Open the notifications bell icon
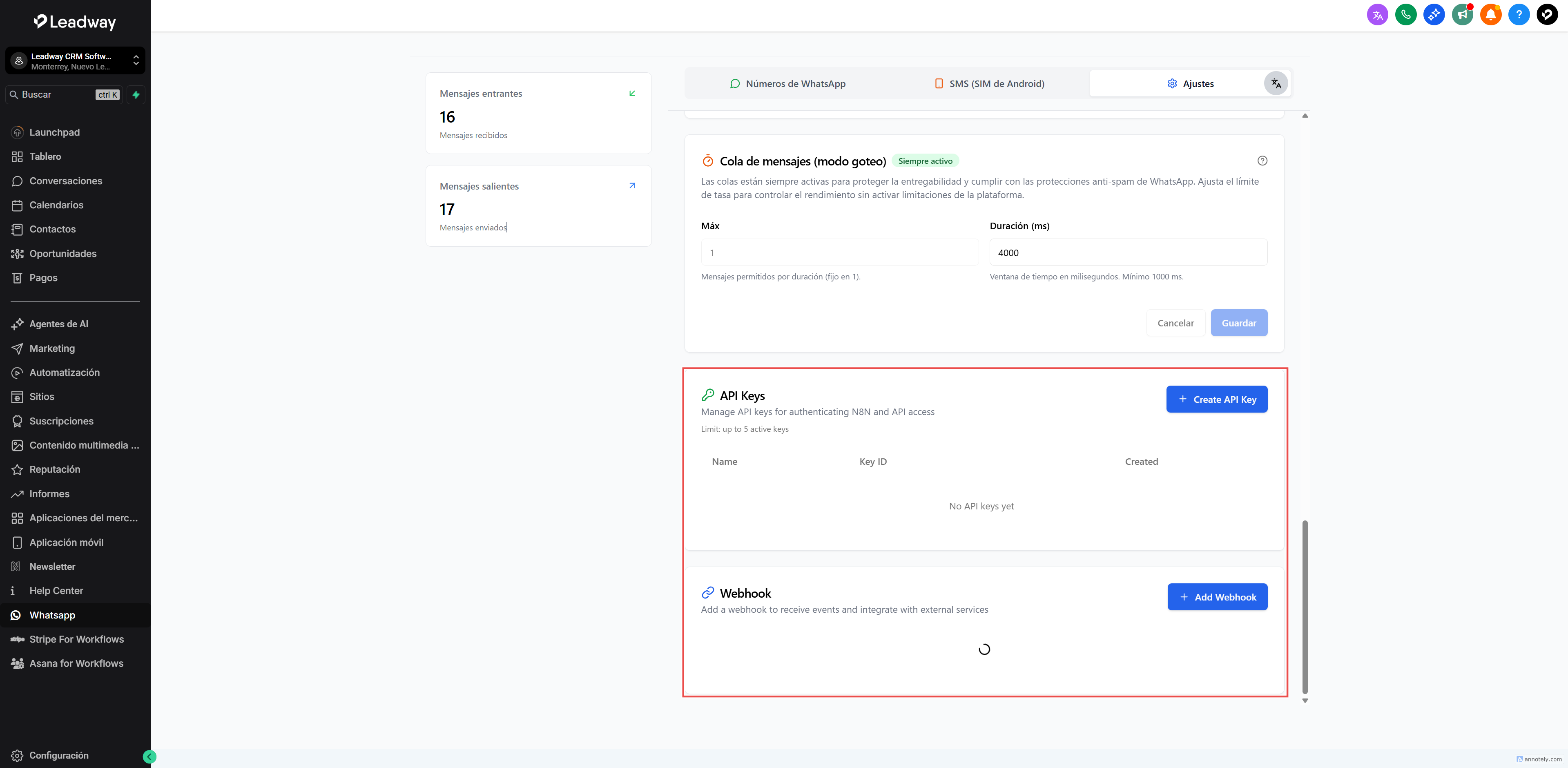The height and width of the screenshot is (768, 1568). 1490,15
